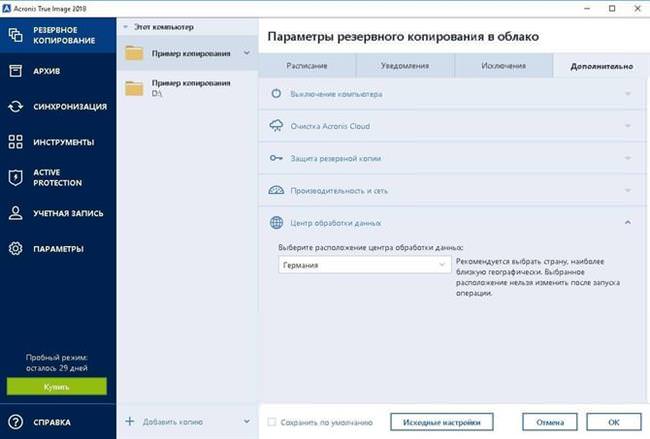Select the Пример копирования D:\ backup entry

coord(188,88)
